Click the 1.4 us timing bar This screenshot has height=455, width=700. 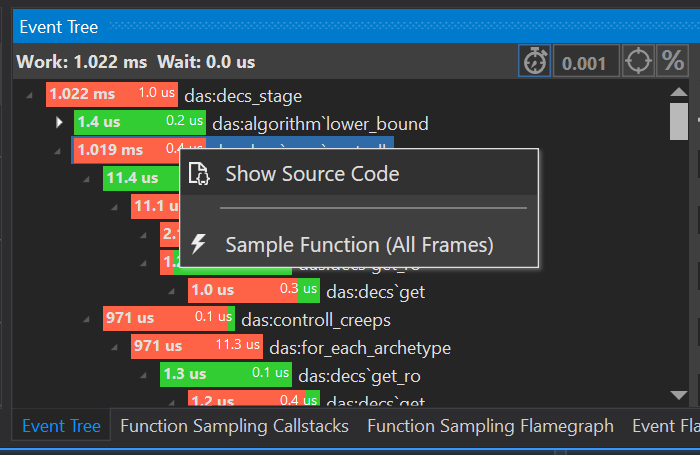140,122
